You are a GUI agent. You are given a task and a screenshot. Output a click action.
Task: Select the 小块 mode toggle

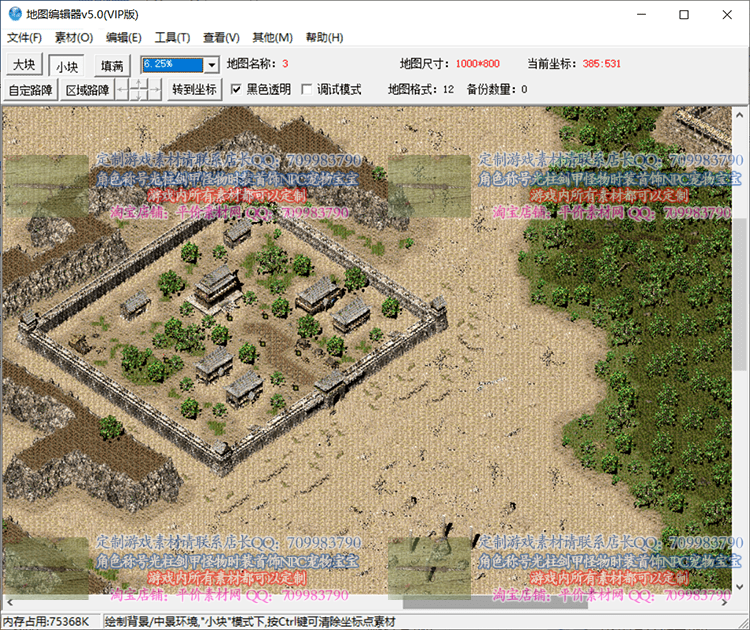pyautogui.click(x=66, y=66)
